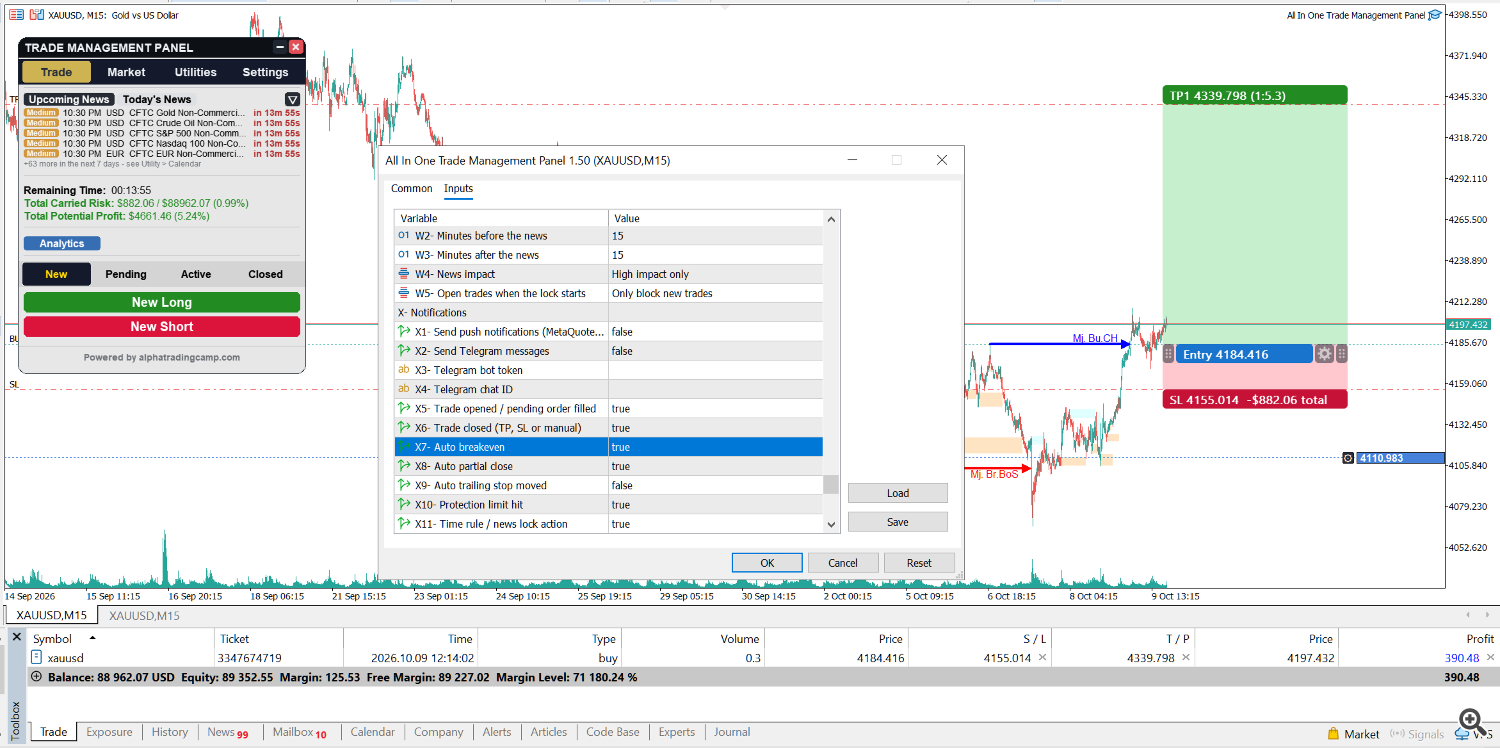
Task: Remove stop loss with the S/L x icon
Action: coord(1042,658)
